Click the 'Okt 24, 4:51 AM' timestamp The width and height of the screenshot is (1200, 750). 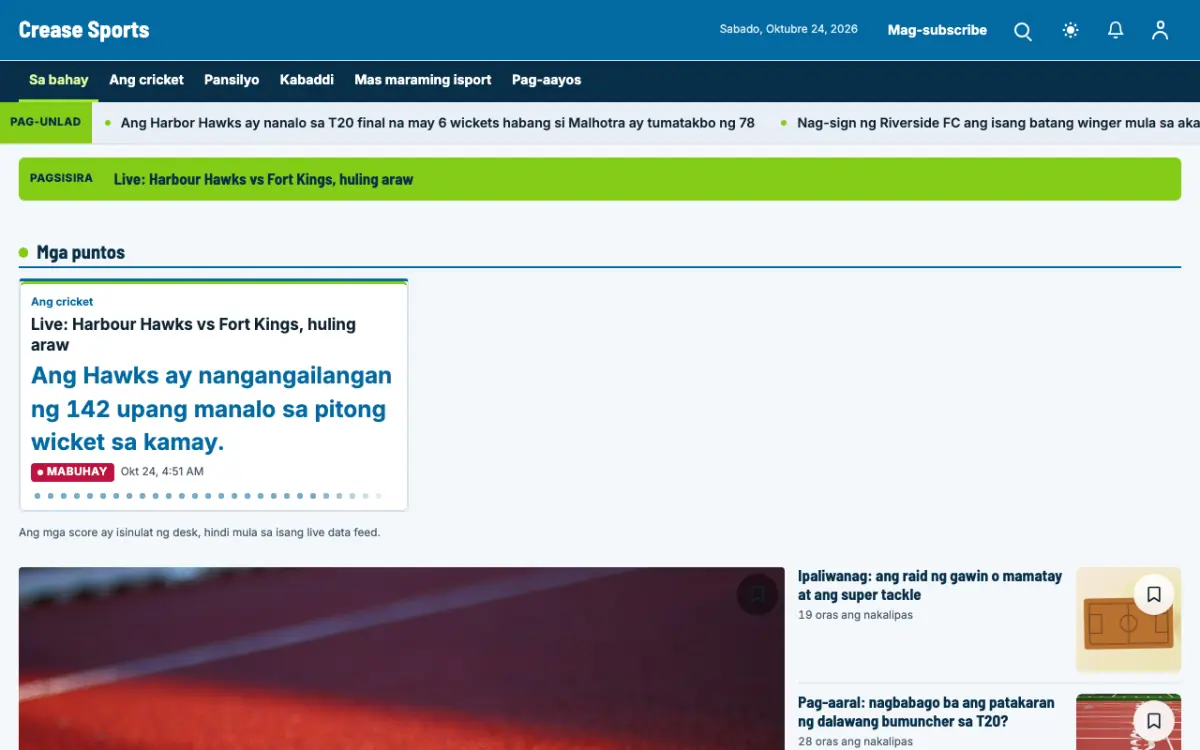point(162,472)
